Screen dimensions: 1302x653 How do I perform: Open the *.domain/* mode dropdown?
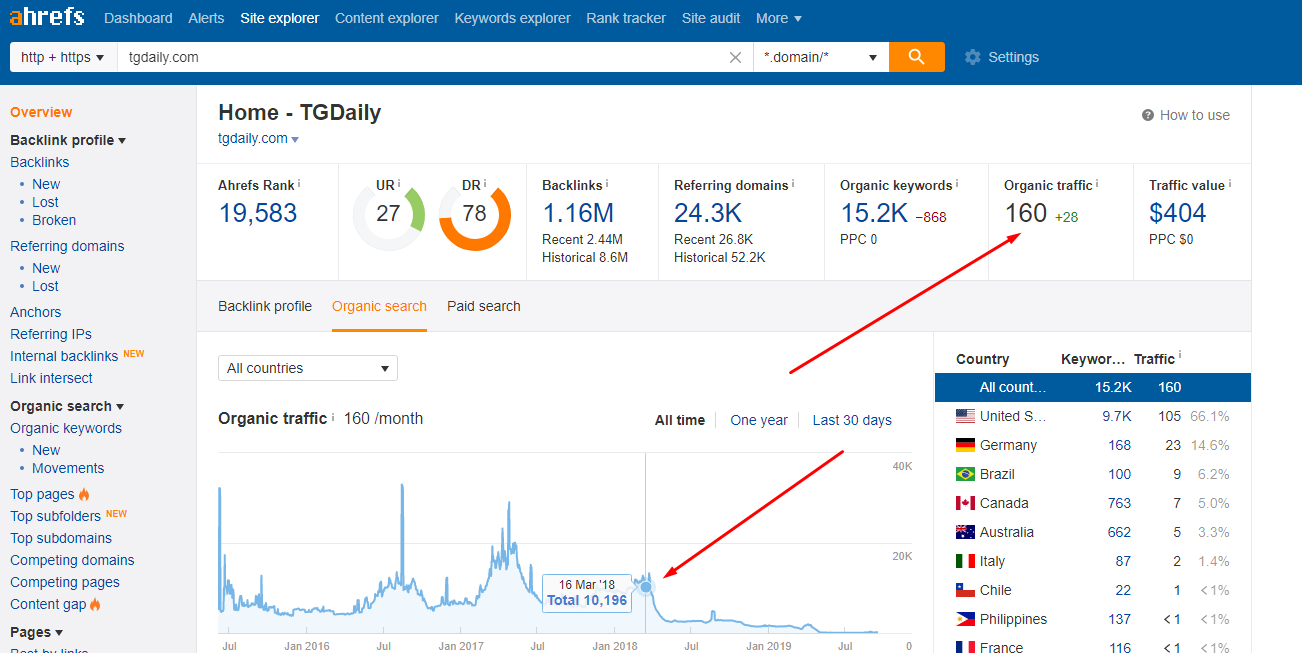821,57
